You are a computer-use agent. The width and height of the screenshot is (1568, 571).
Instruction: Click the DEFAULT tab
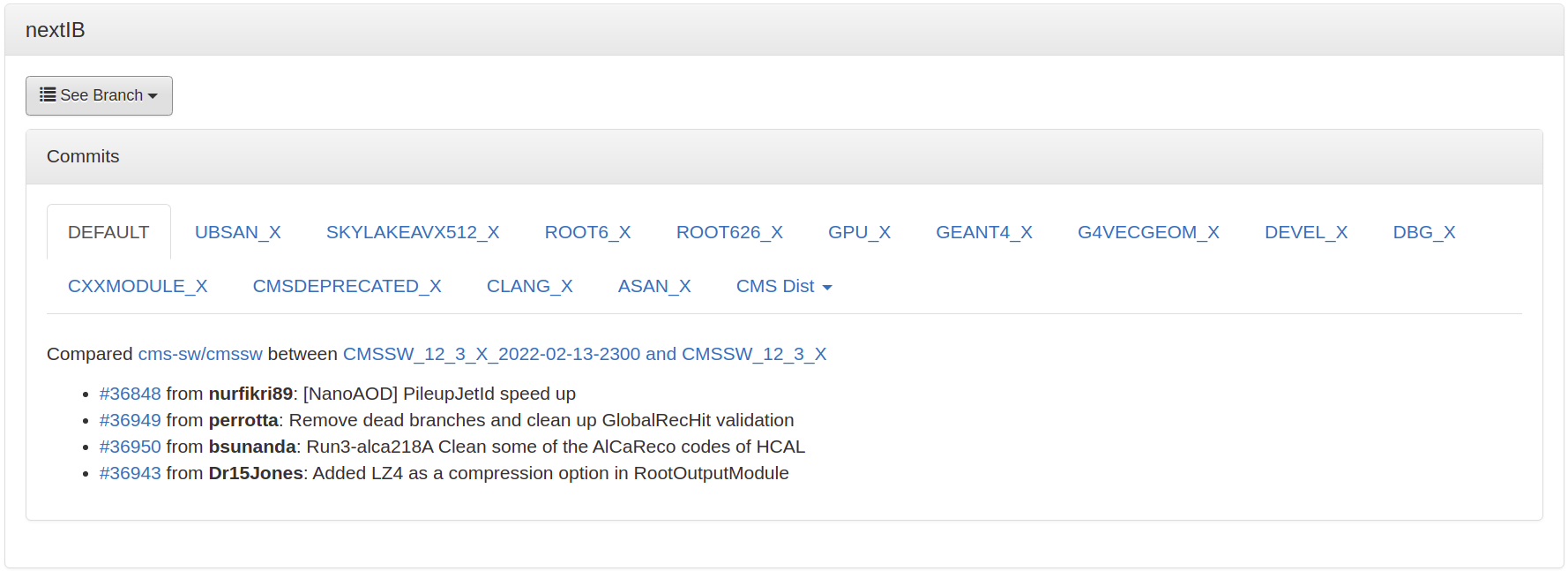coord(108,232)
